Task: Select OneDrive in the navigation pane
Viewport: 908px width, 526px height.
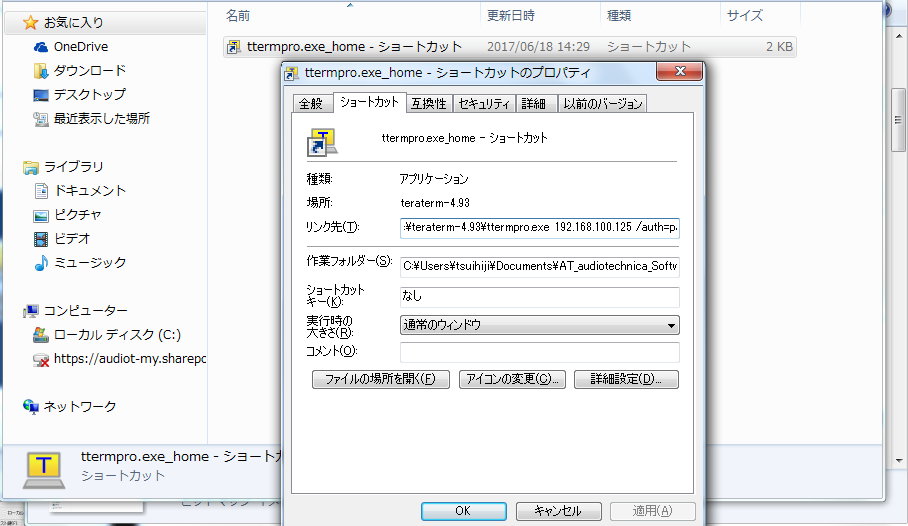Action: pyautogui.click(x=80, y=47)
